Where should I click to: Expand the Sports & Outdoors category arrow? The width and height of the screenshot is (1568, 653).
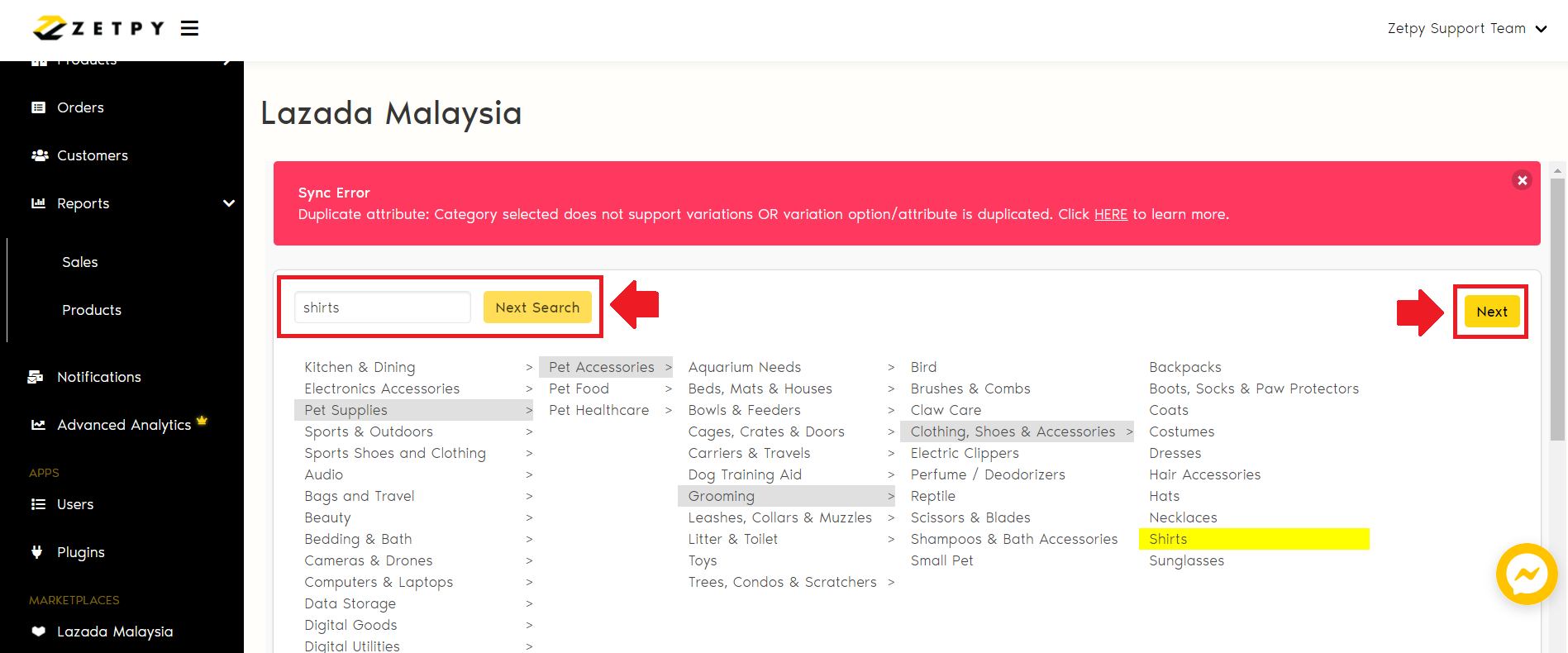[x=529, y=431]
